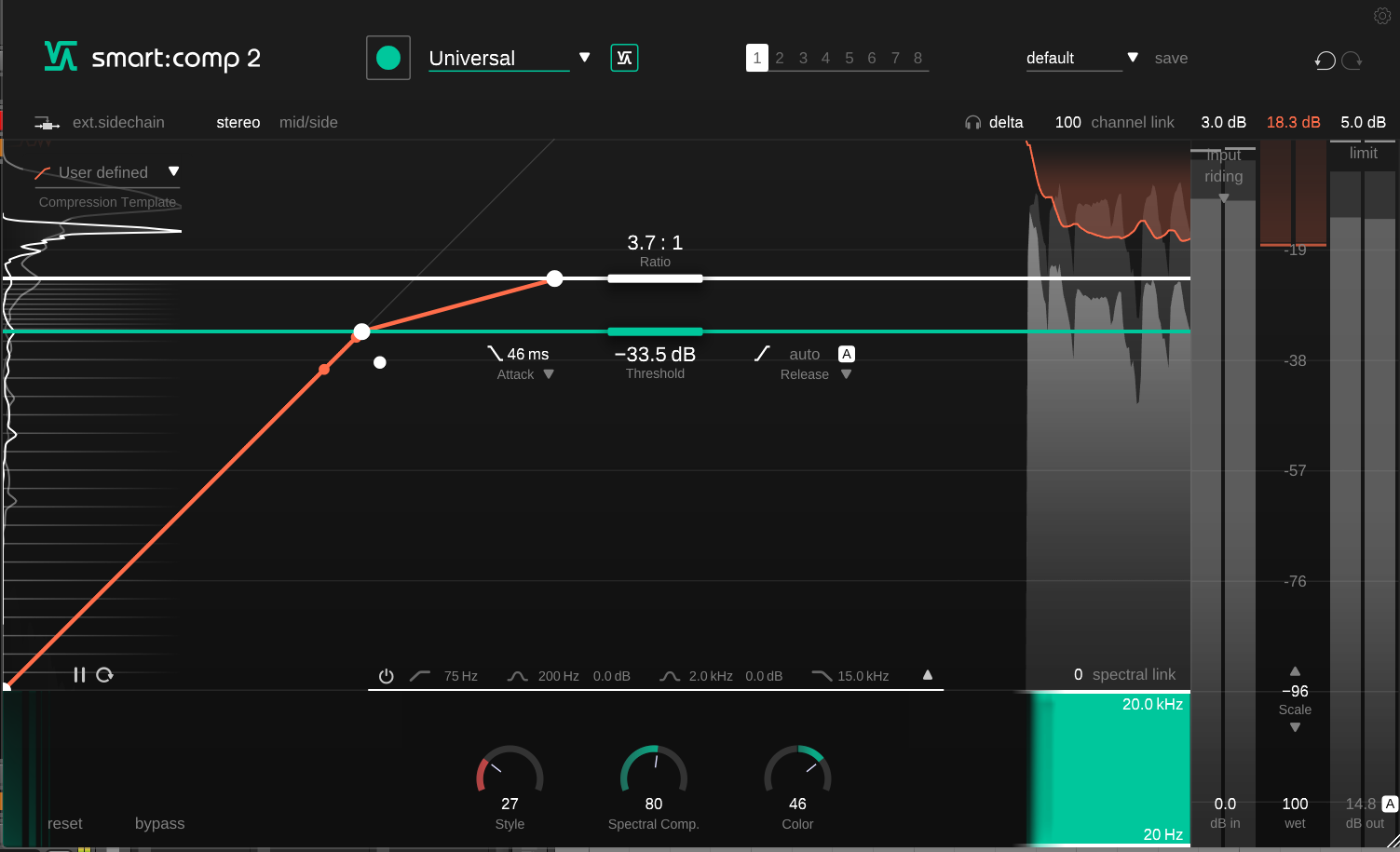
Task: Click the spectral link value
Action: point(1078,675)
